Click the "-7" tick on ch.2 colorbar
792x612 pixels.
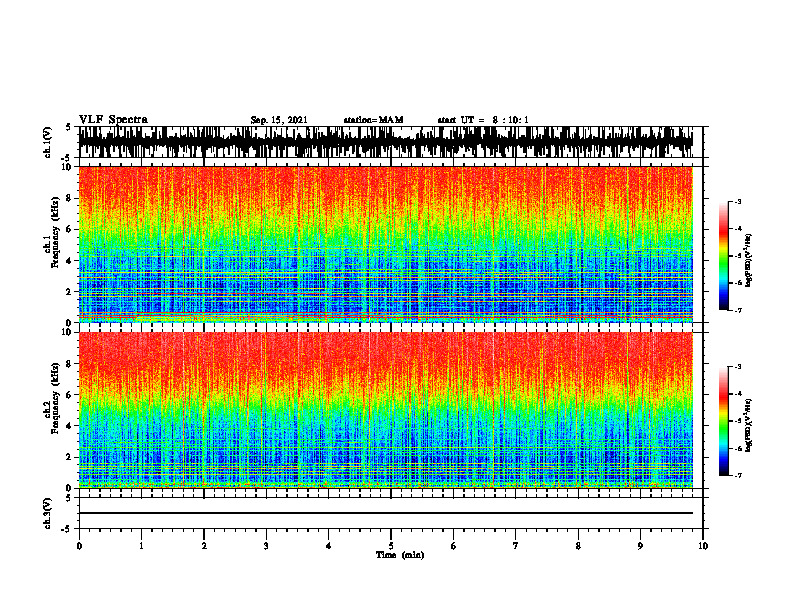(x=738, y=475)
